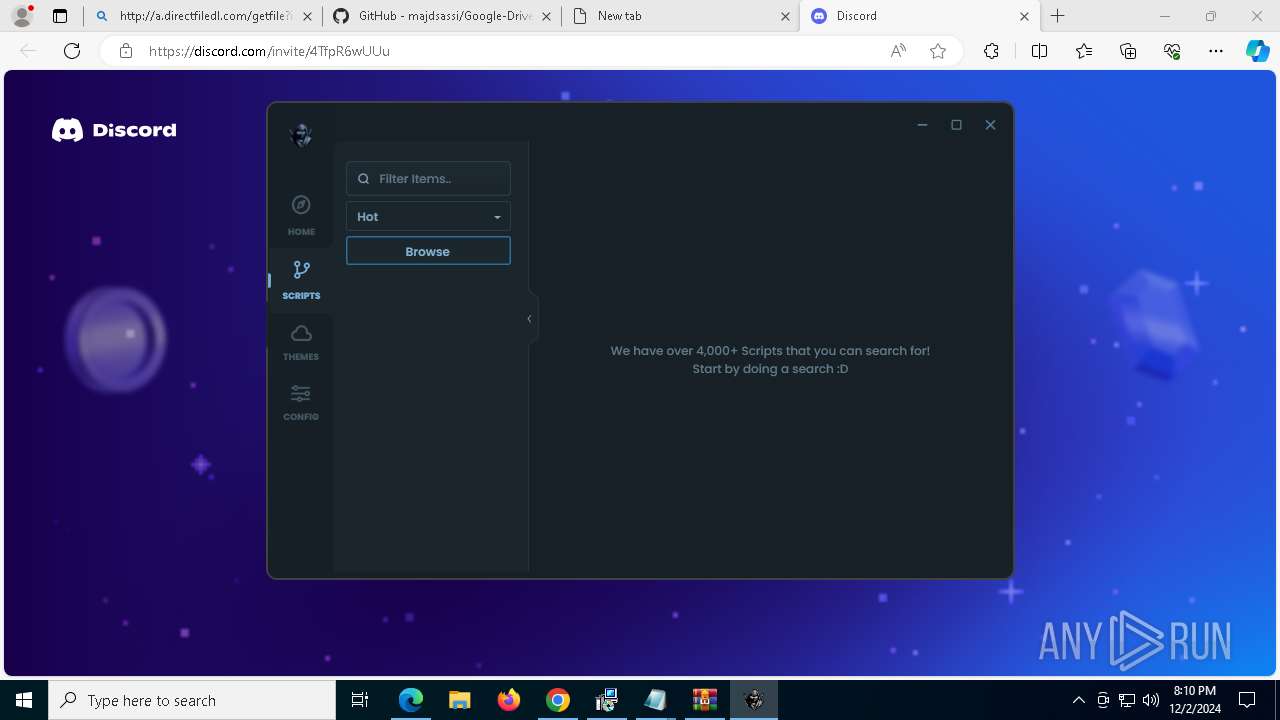Click the taskbar search box
1280x720 pixels.
(x=192, y=700)
